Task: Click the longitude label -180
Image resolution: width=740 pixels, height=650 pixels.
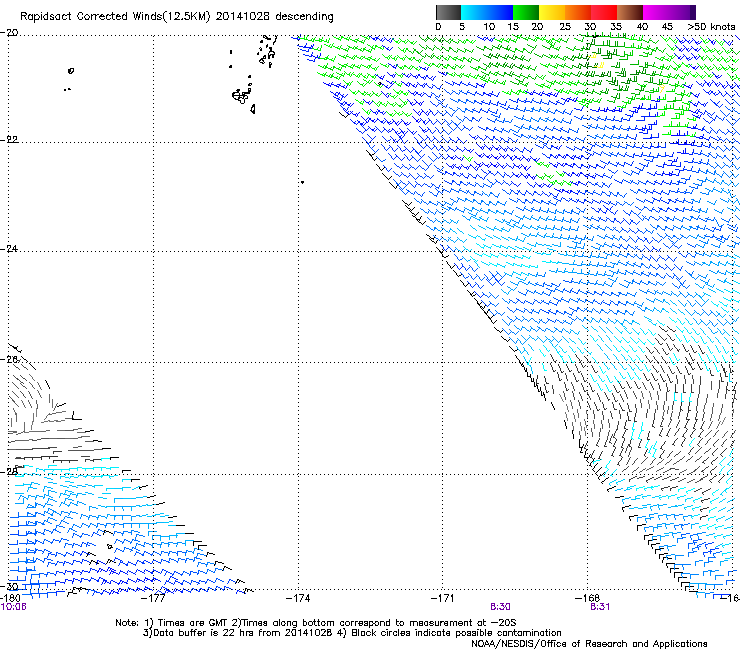Action: (x=11, y=598)
